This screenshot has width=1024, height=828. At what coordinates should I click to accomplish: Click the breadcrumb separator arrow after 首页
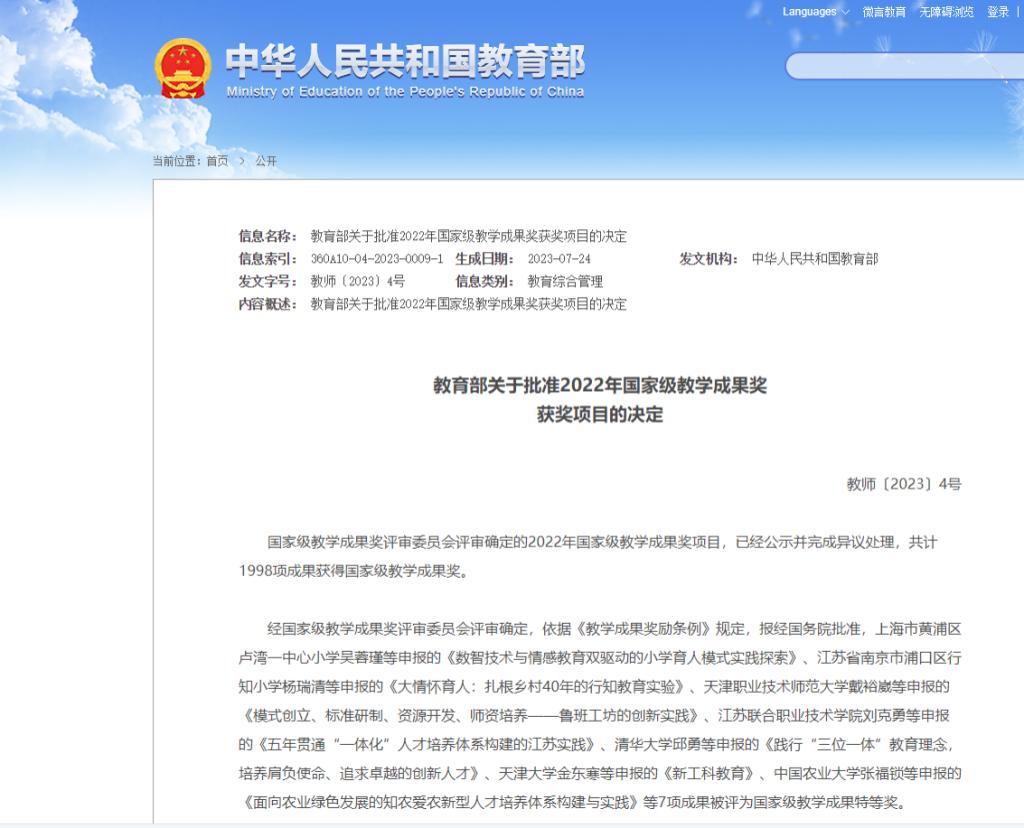(x=241, y=161)
